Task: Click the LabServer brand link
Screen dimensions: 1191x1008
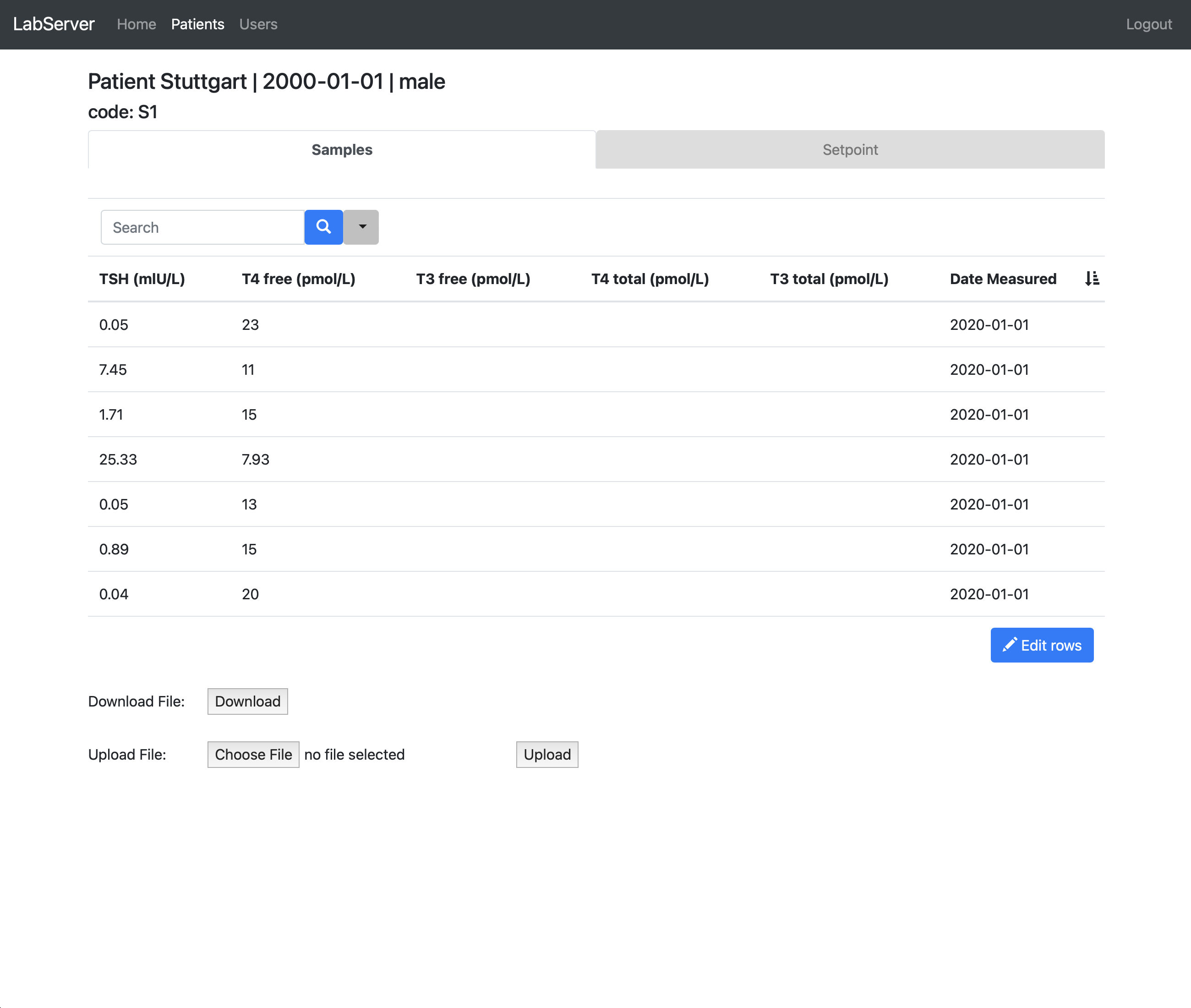Action: pyautogui.click(x=54, y=24)
